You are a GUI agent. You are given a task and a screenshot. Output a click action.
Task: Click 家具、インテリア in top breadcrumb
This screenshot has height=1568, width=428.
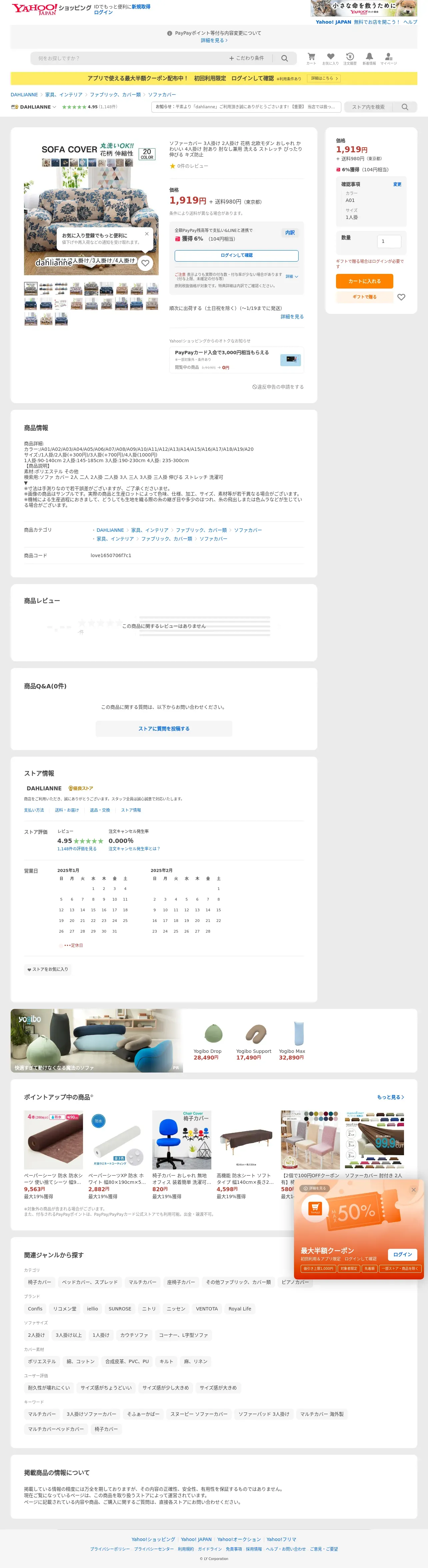[64, 95]
